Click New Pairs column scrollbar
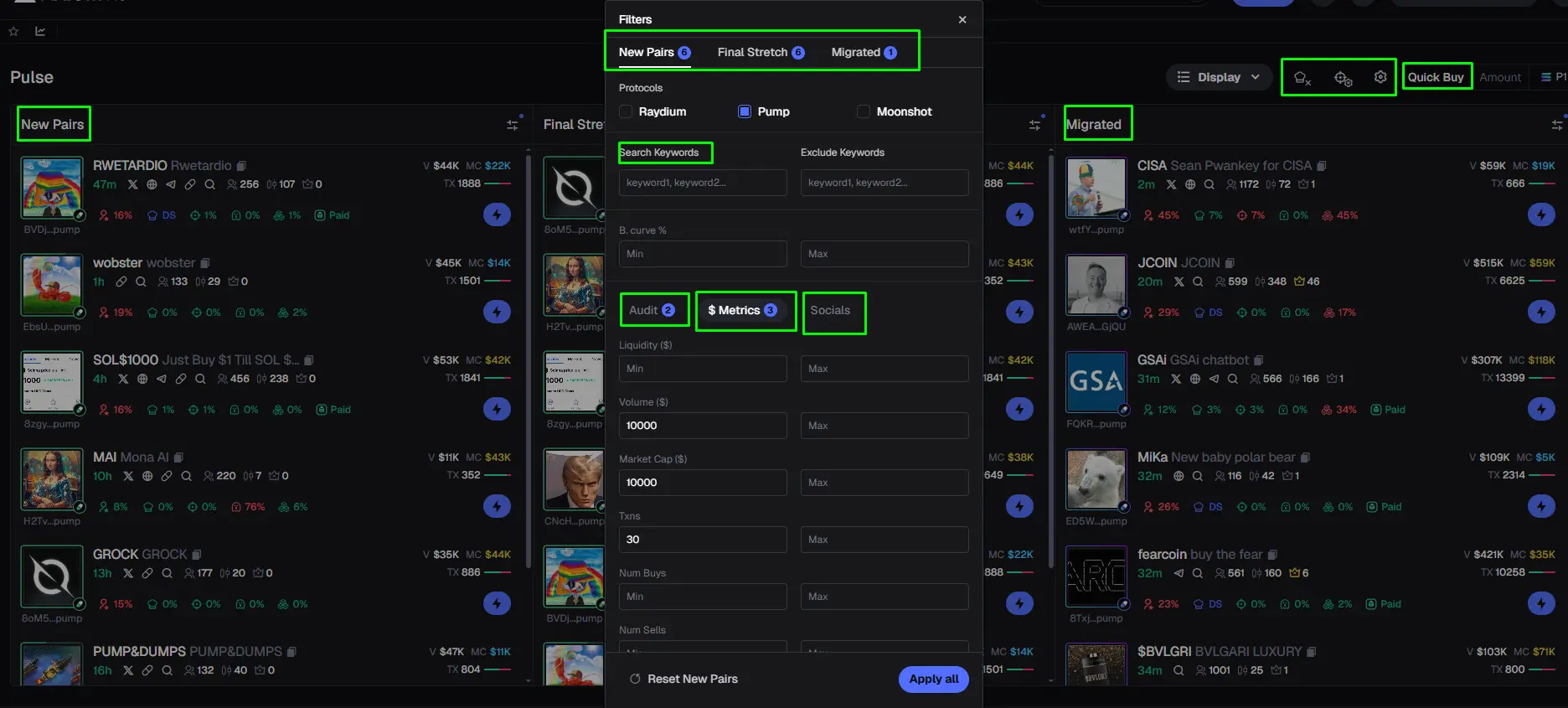The width and height of the screenshot is (1568, 708). click(528, 360)
